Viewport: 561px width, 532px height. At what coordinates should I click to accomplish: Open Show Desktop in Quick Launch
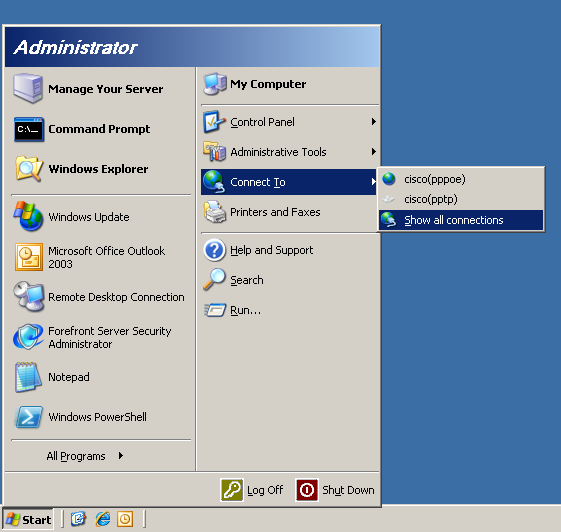click(78, 519)
